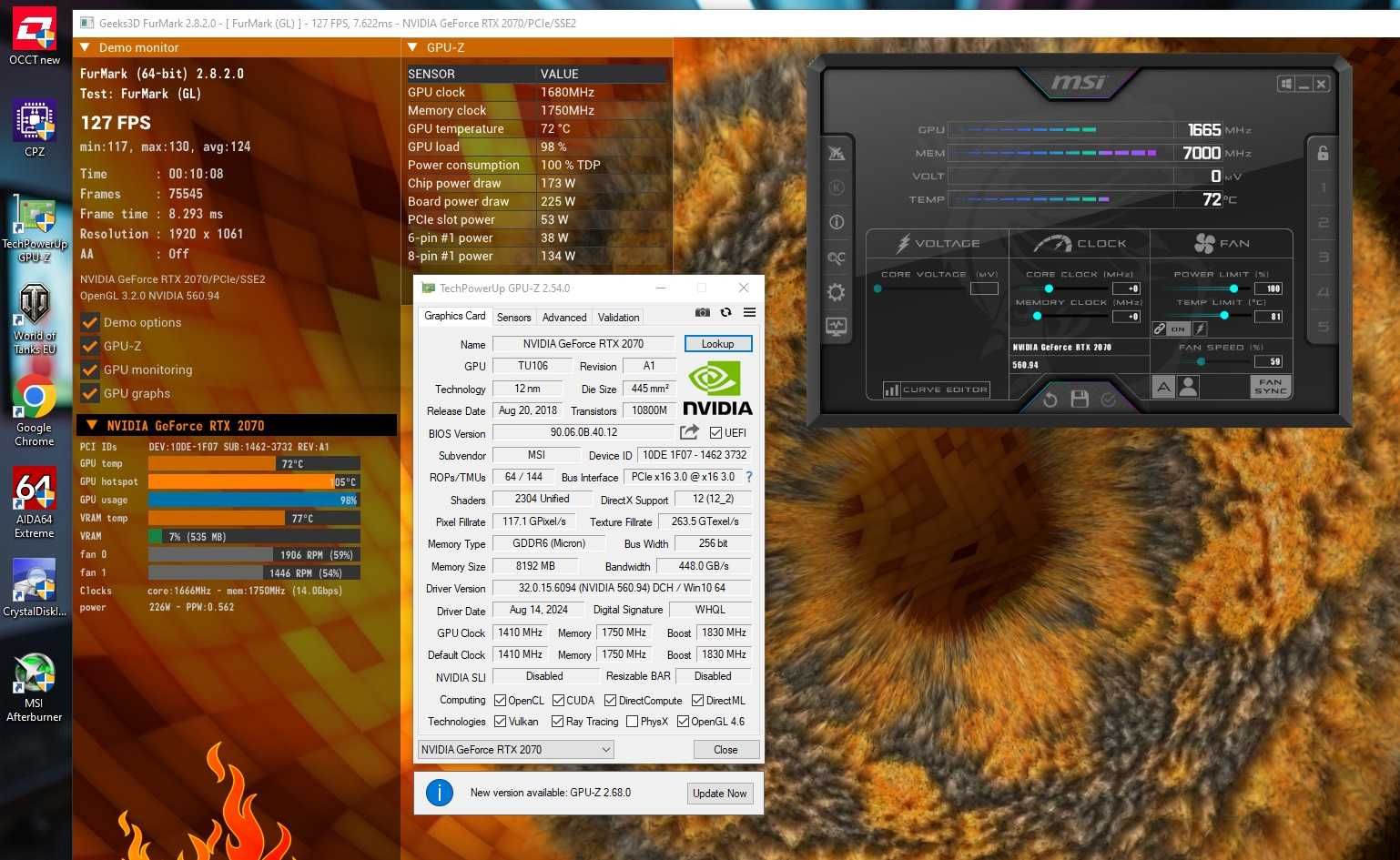
Task: Collapse the GPU-Z overlay panel
Action: point(412,47)
